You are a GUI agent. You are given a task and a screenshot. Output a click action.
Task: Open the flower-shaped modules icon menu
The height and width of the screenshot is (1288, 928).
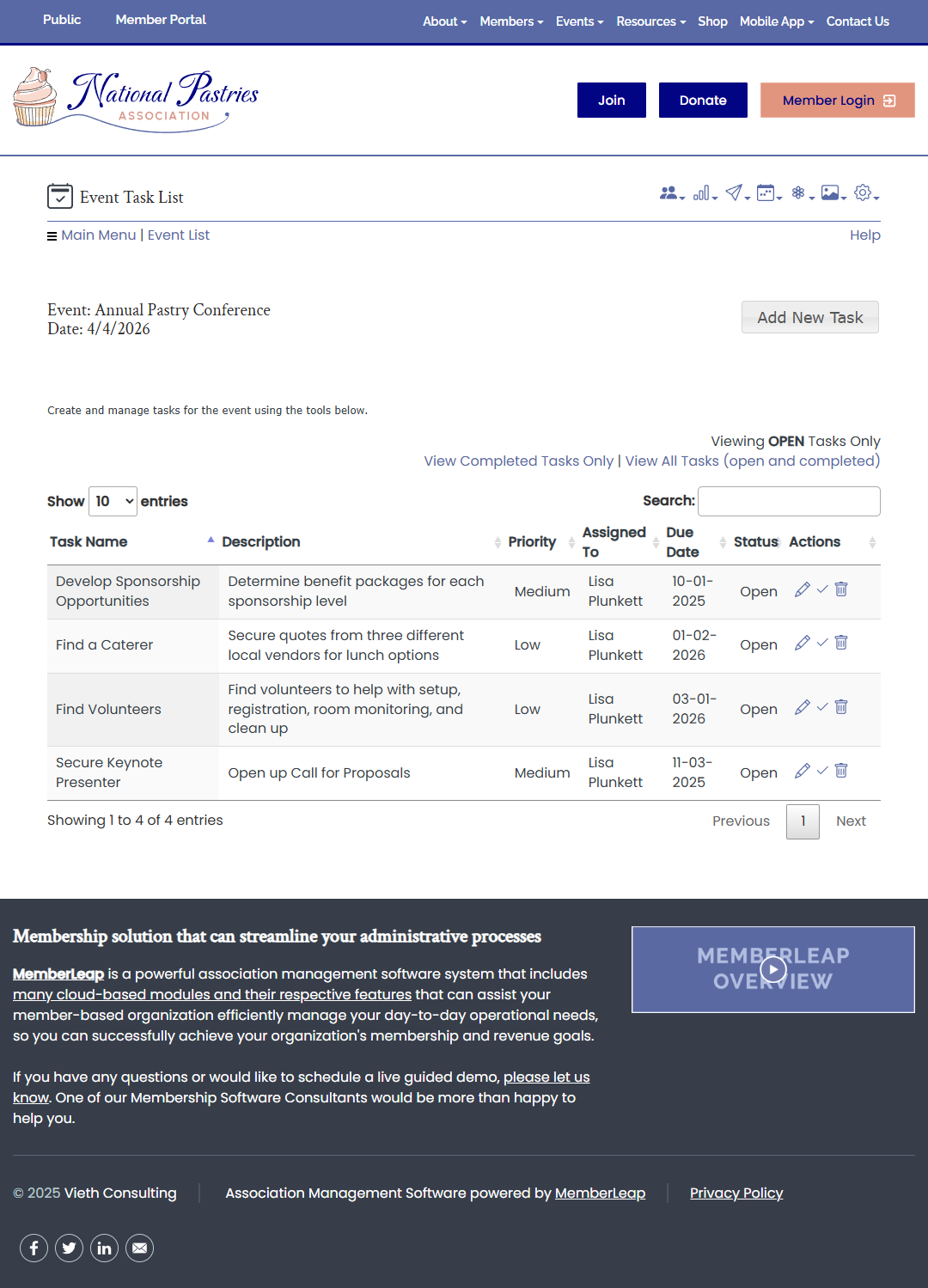click(x=802, y=193)
